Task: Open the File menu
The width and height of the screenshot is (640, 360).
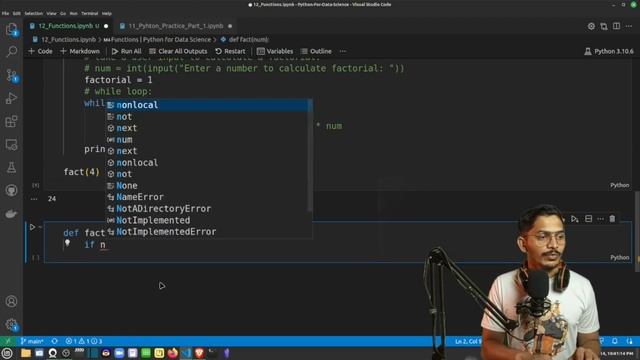Action: [x=5, y=13]
